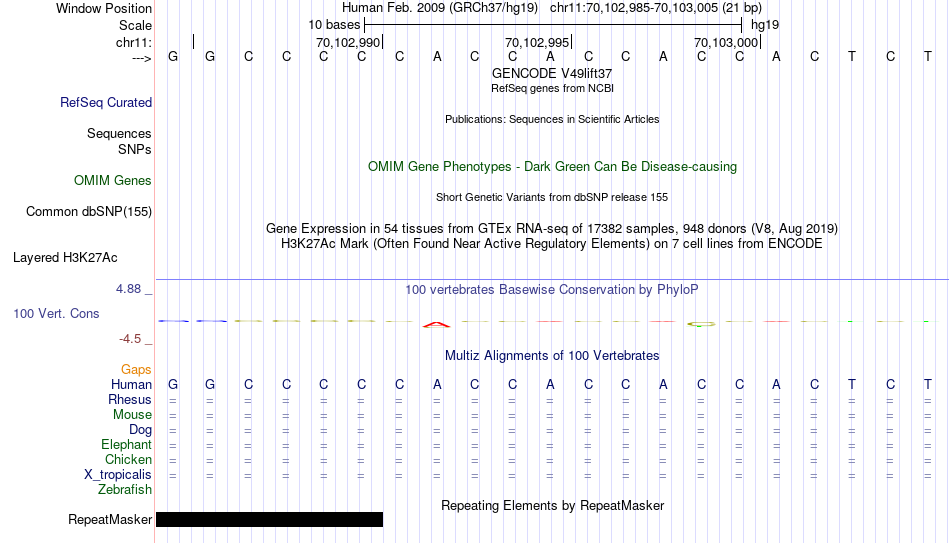This screenshot has height=543, width=950.
Task: Click 'Publications: Sequences in Scientific Articles' title
Action: 552,119
